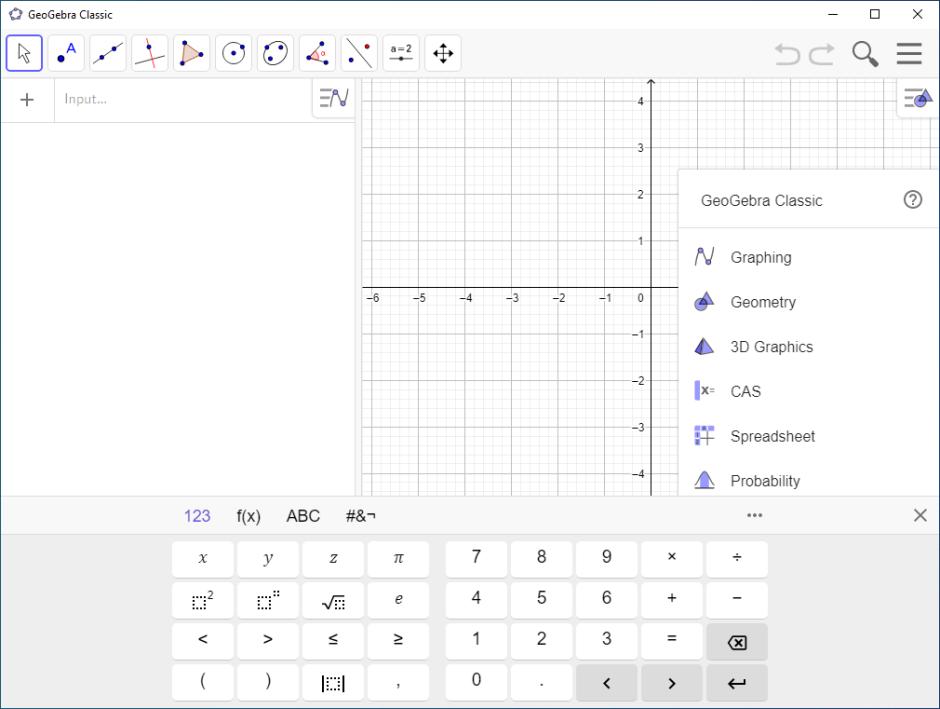This screenshot has height=709, width=940.
Task: Tap the cursor left arrow key
Action: [x=607, y=682]
